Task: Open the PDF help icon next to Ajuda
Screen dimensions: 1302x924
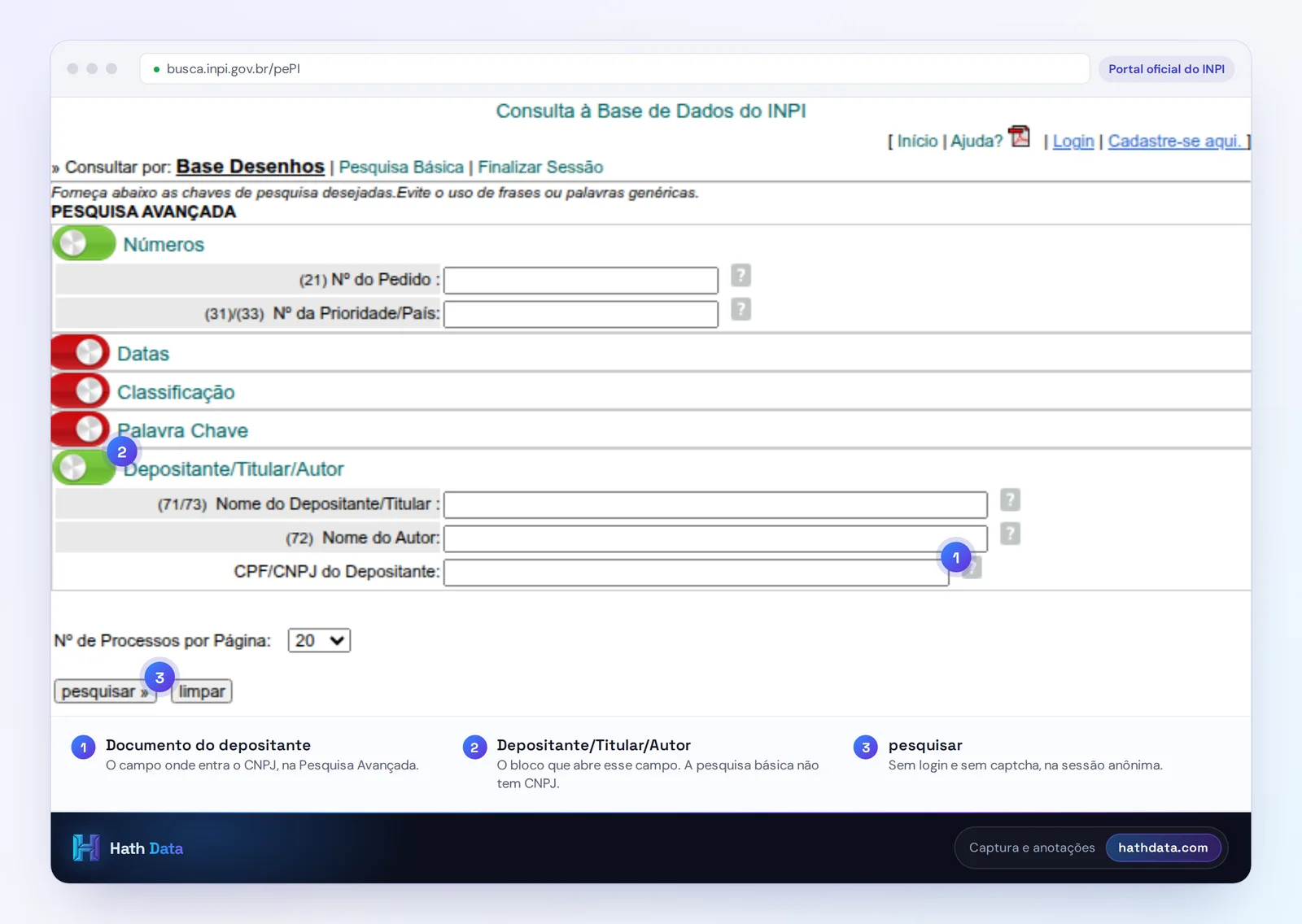Action: pos(1019,136)
